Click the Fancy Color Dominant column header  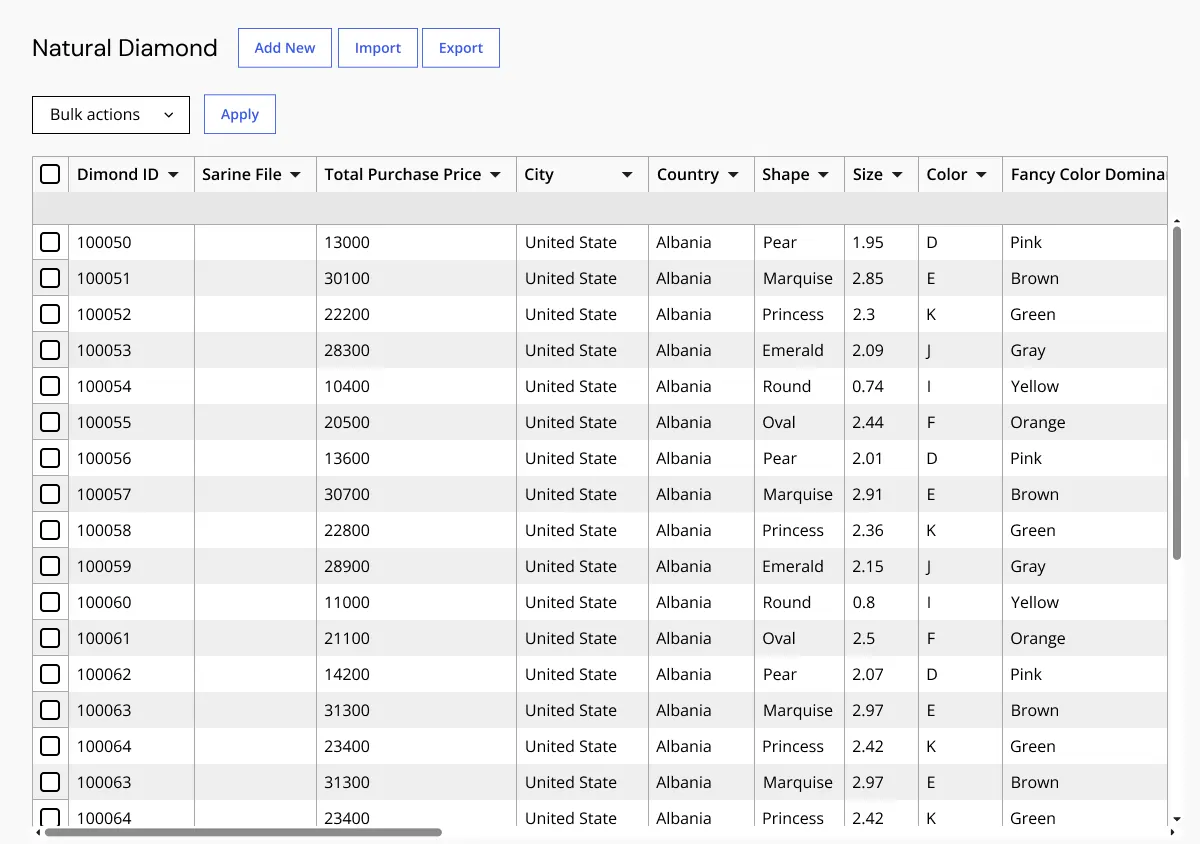tap(1085, 174)
